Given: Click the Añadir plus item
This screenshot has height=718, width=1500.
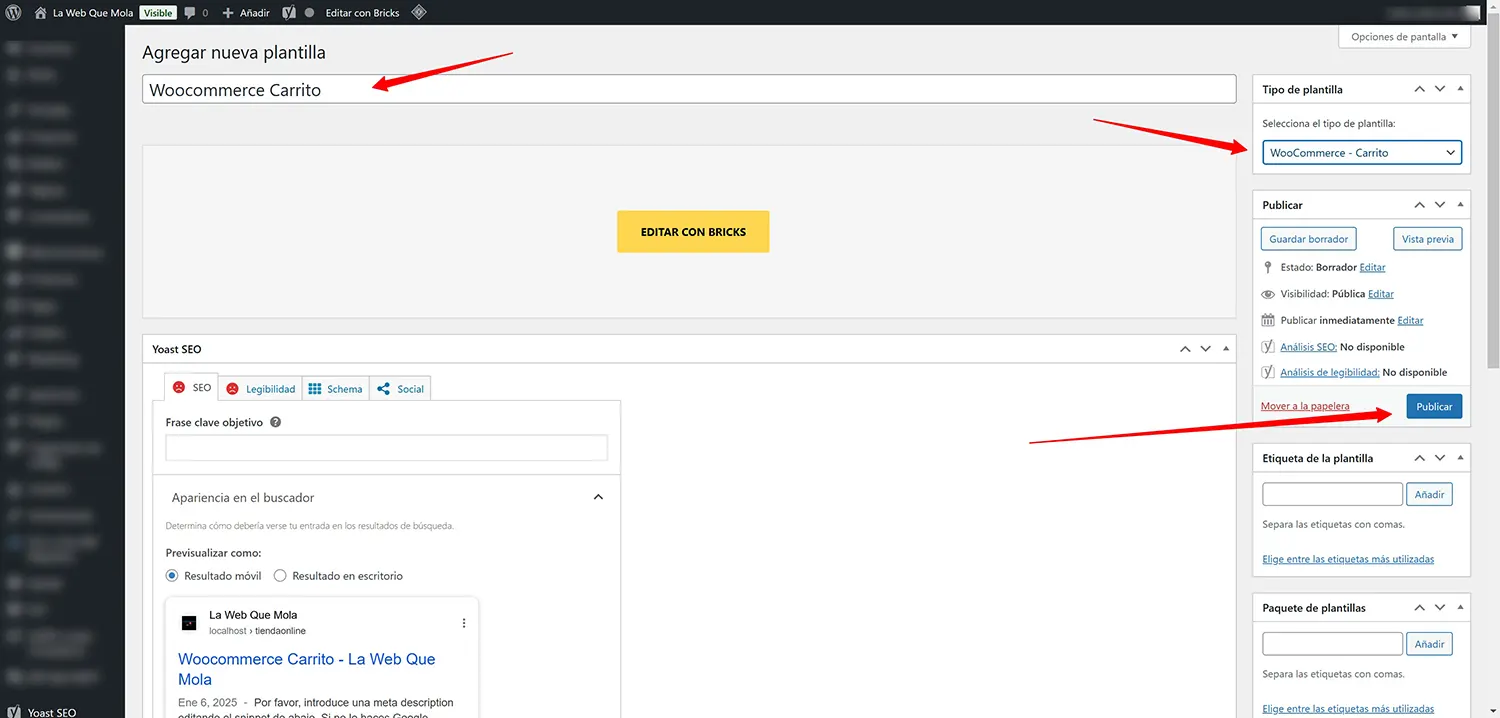Looking at the screenshot, I should (246, 13).
